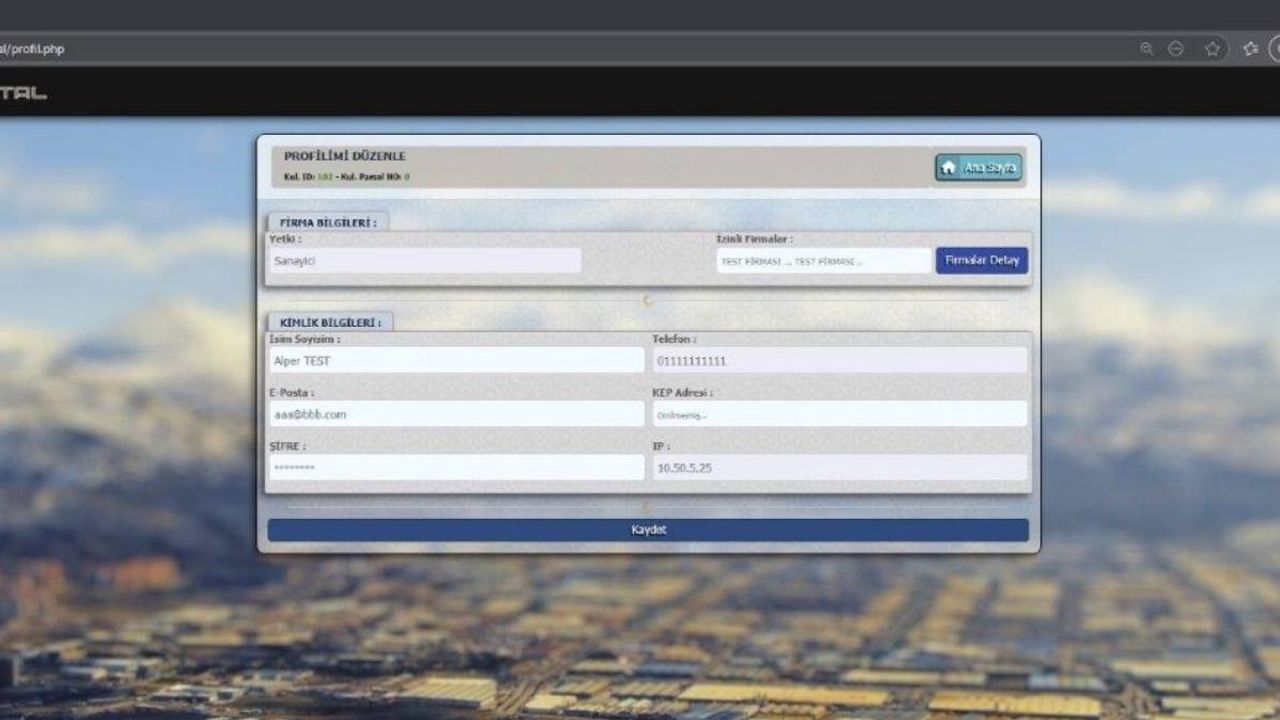Viewport: 1280px width, 720px height.
Task: Click the ŞİFRE password field
Action: click(x=456, y=467)
